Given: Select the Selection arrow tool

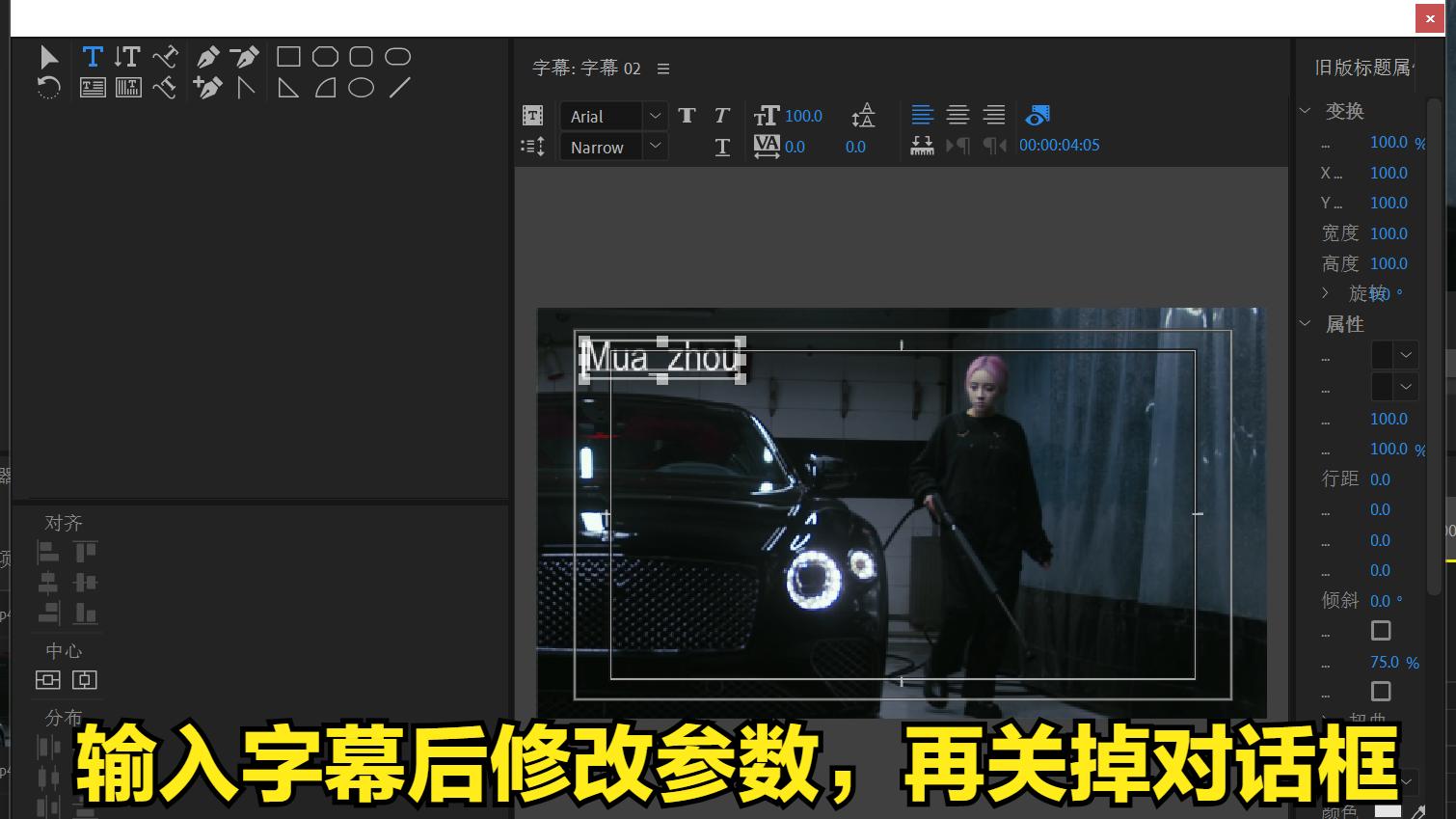Looking at the screenshot, I should [48, 56].
